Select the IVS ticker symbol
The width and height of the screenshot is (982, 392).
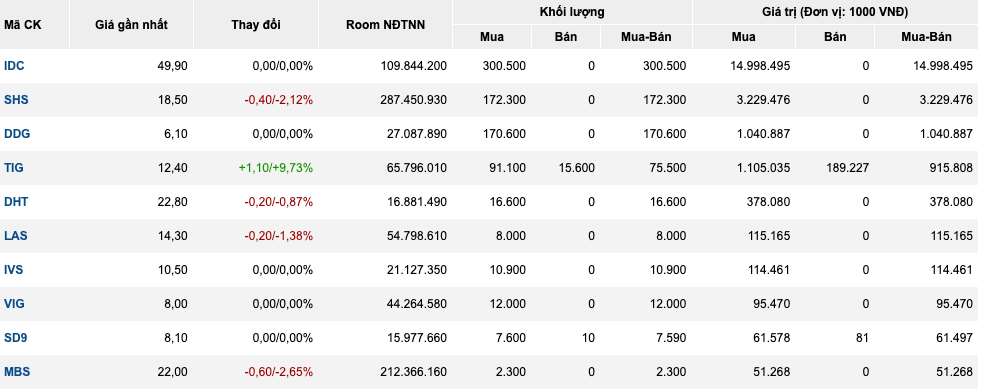[14, 270]
